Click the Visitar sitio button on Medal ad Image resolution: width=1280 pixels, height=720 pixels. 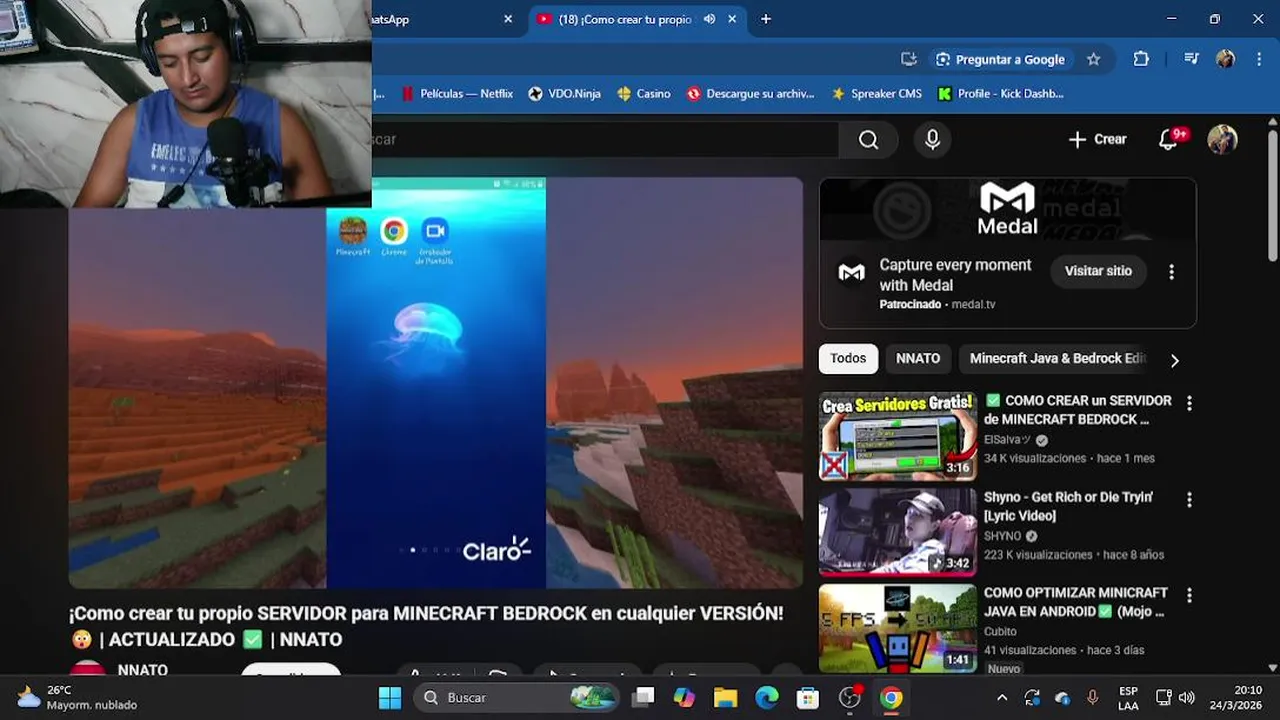tap(1098, 271)
